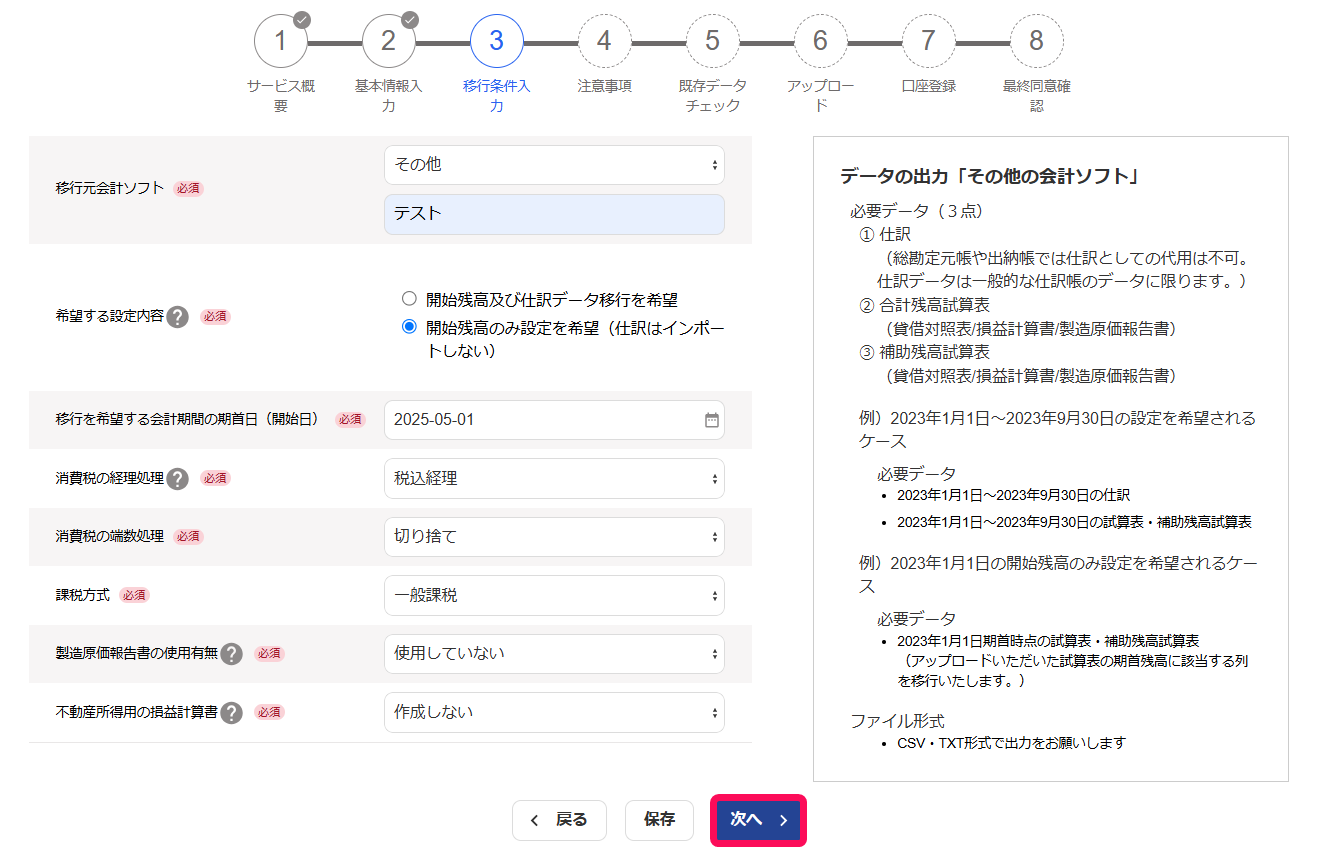Click the heading データの出力「その他の会計ソフト」

click(x=990, y=177)
